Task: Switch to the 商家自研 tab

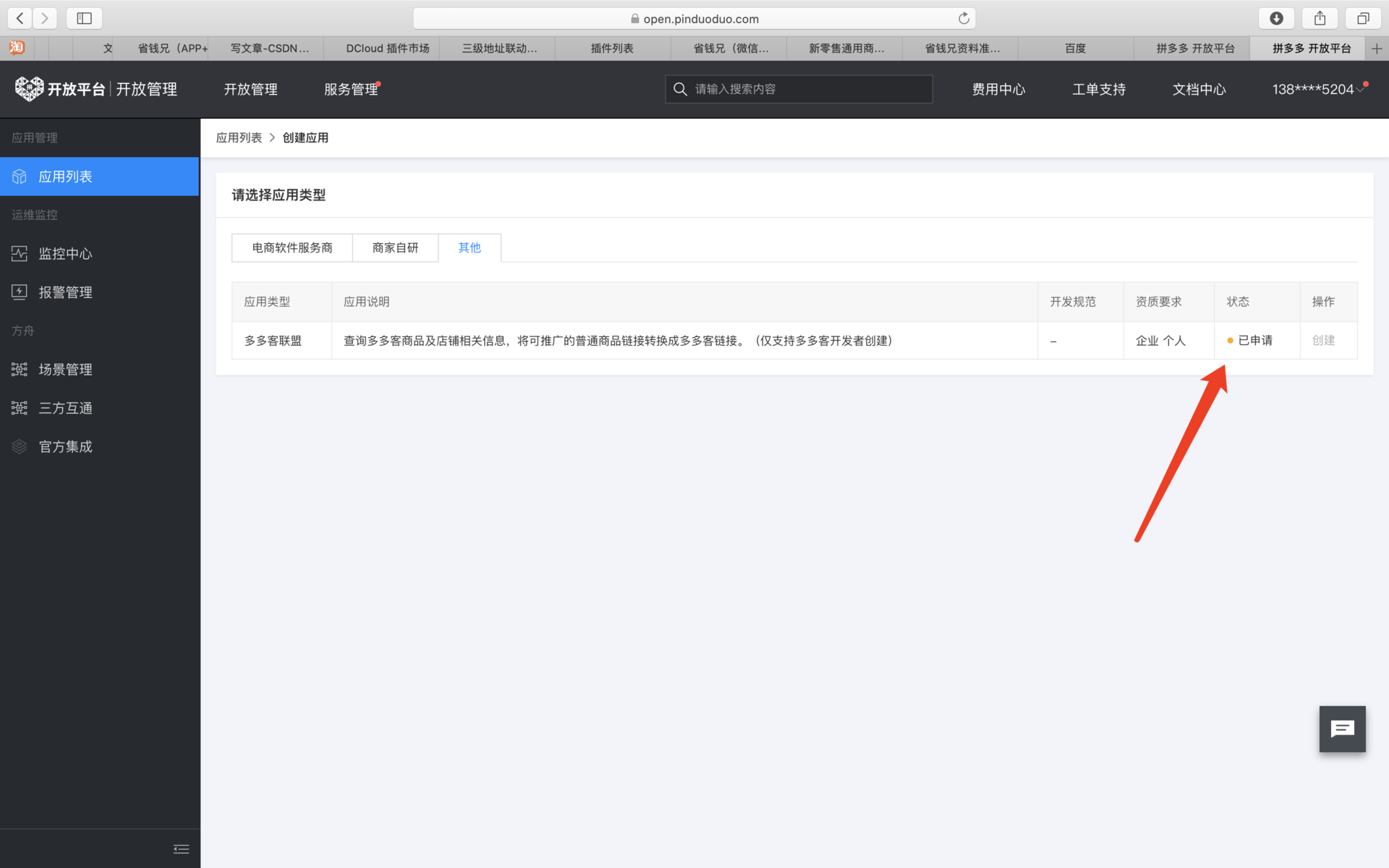Action: coord(395,247)
